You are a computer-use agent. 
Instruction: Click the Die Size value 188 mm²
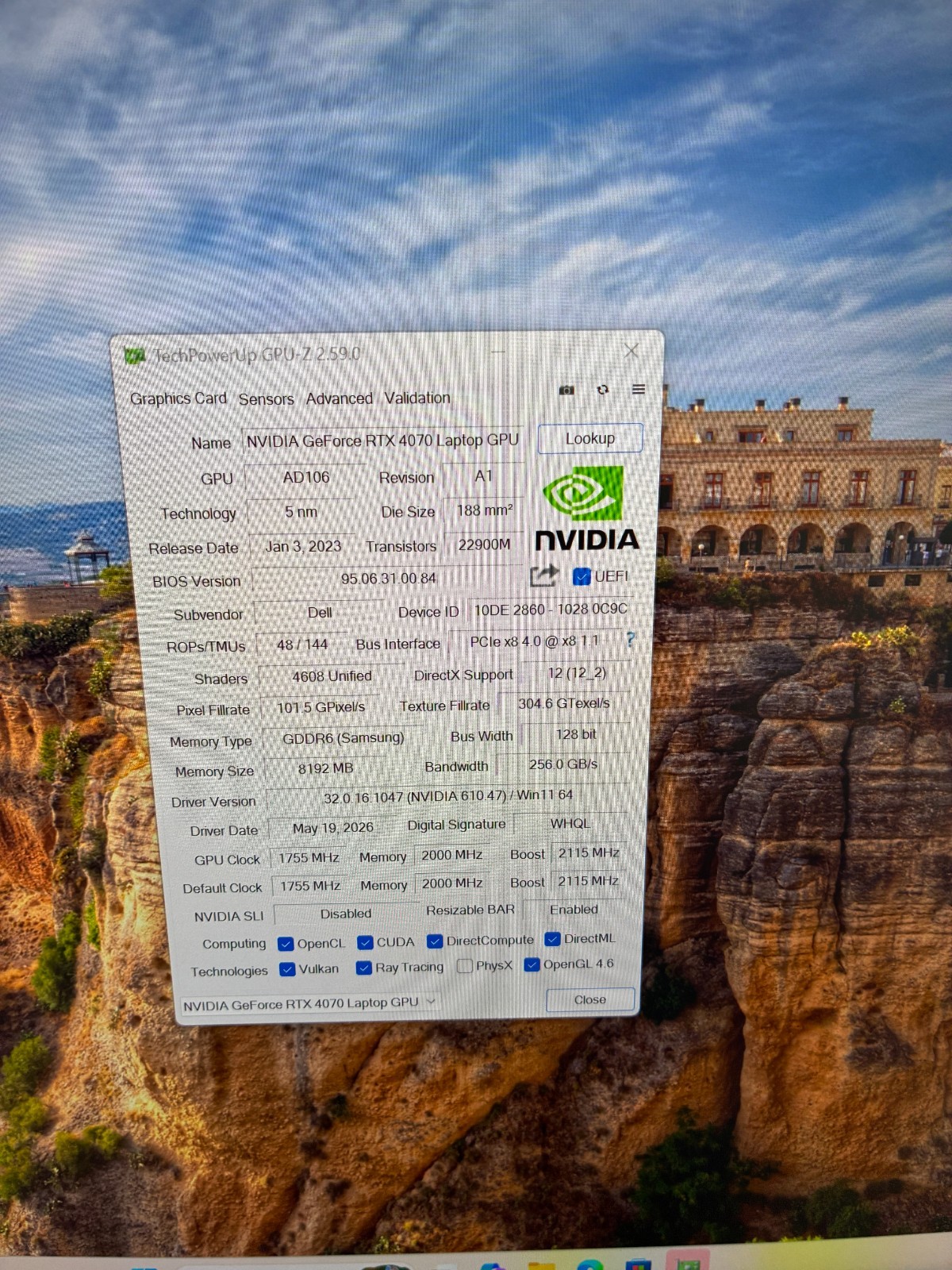point(485,510)
